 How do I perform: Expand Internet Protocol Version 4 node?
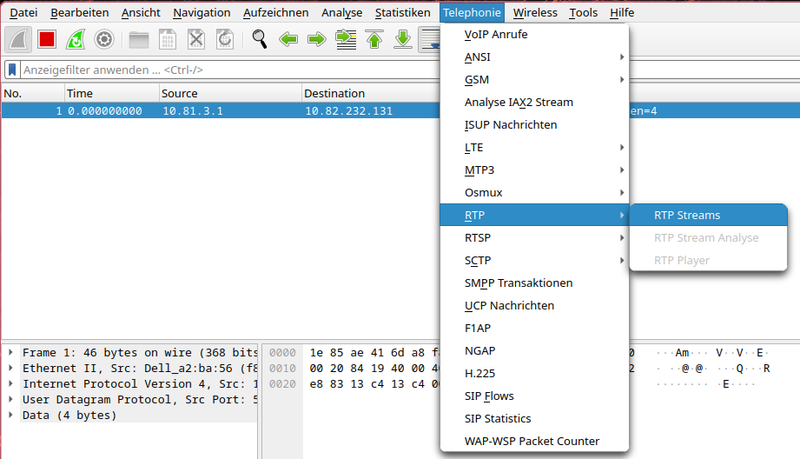[10, 384]
